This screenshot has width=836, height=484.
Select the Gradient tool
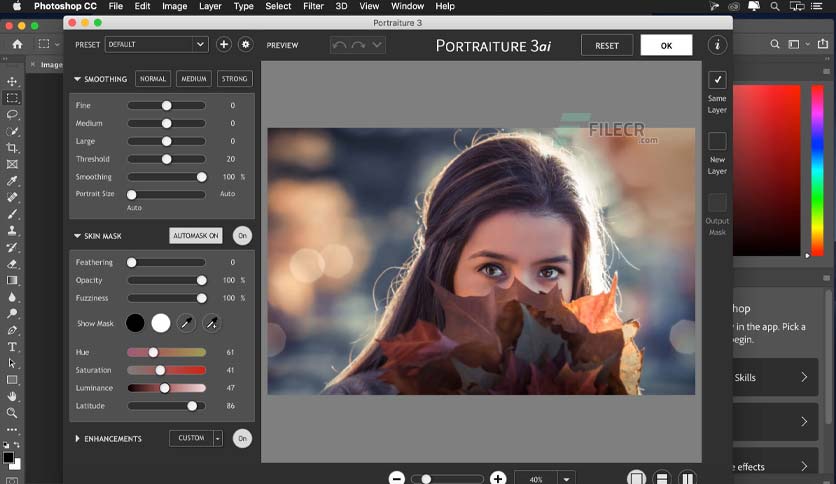[12, 280]
